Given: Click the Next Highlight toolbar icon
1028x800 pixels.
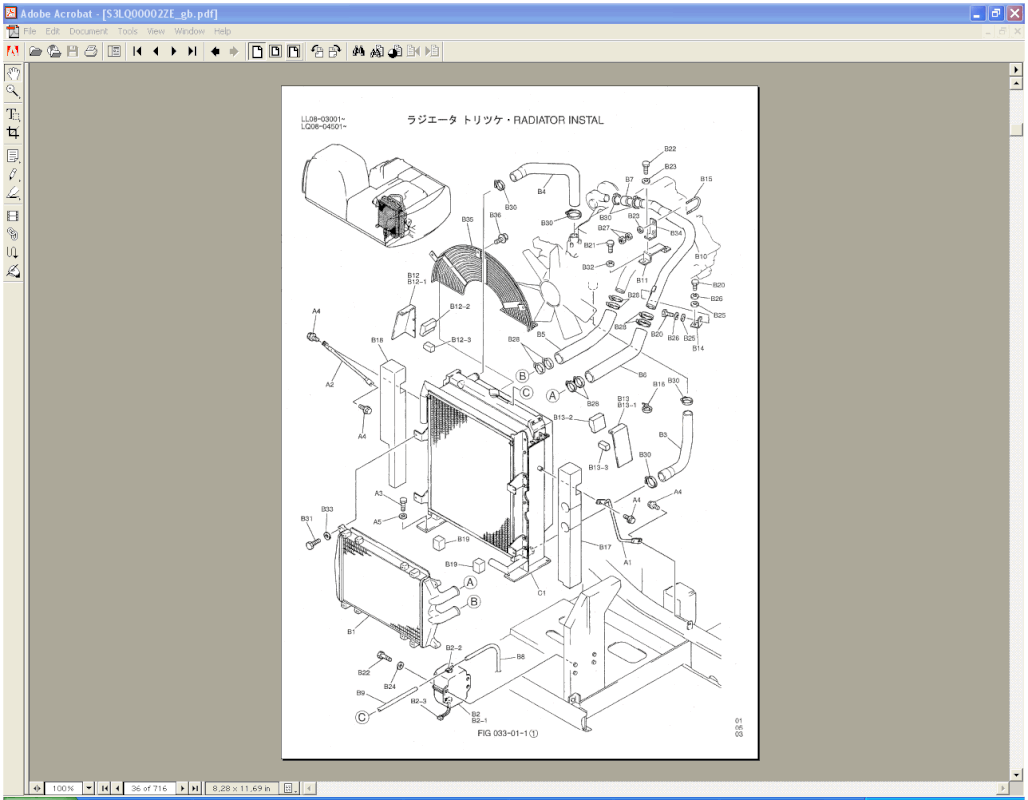Looking at the screenshot, I should [431, 51].
